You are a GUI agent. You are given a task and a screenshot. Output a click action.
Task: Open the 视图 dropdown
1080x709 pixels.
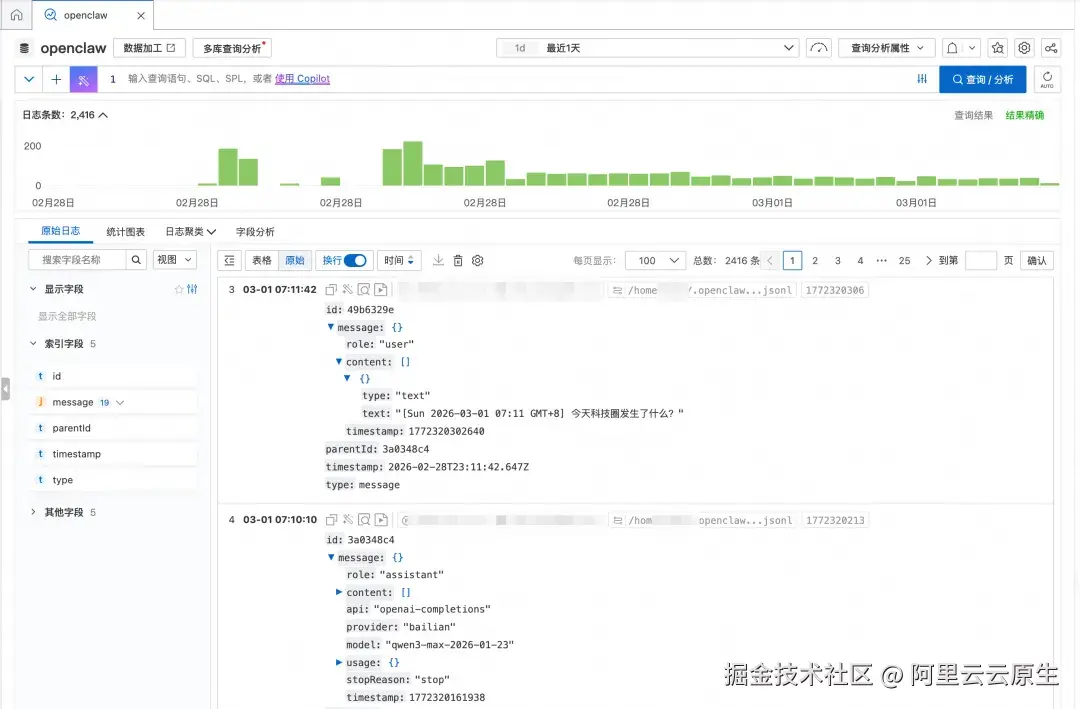coord(174,260)
